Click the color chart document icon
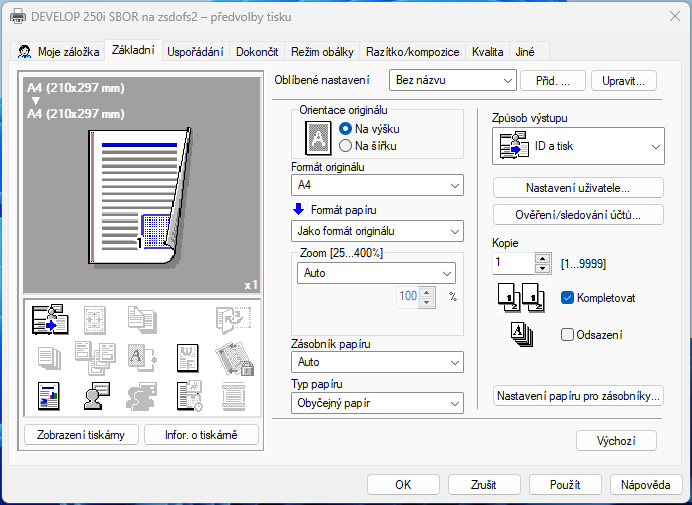The height and width of the screenshot is (505, 692). tap(47, 396)
